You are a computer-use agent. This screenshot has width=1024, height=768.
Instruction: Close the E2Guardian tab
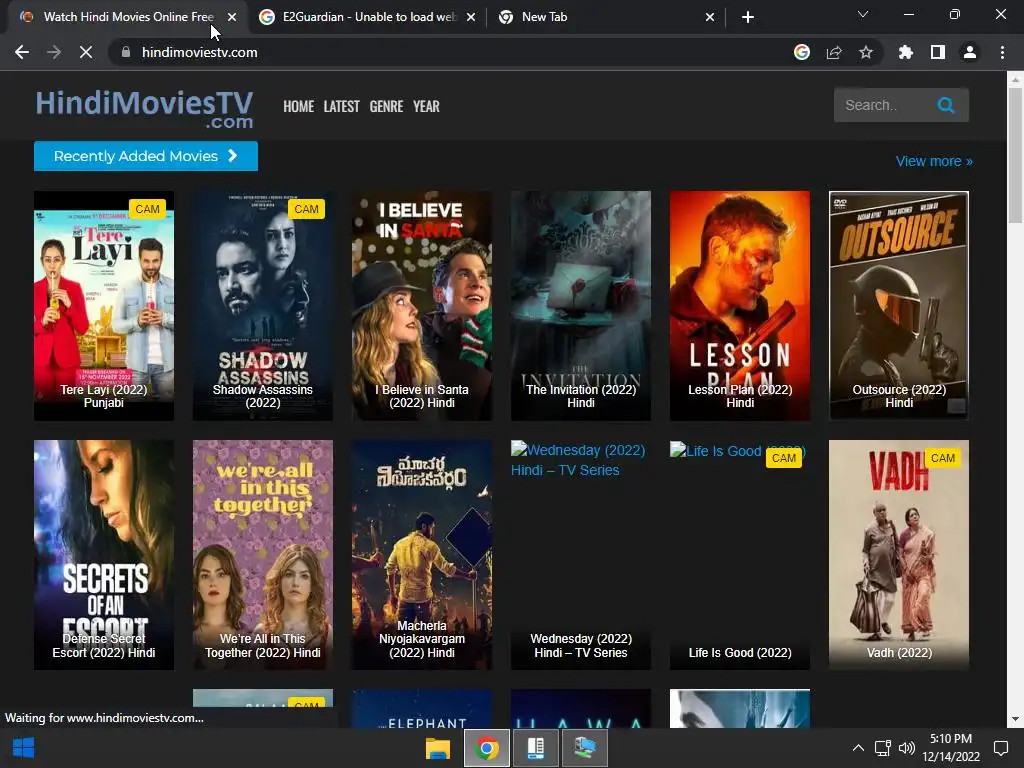tap(471, 18)
